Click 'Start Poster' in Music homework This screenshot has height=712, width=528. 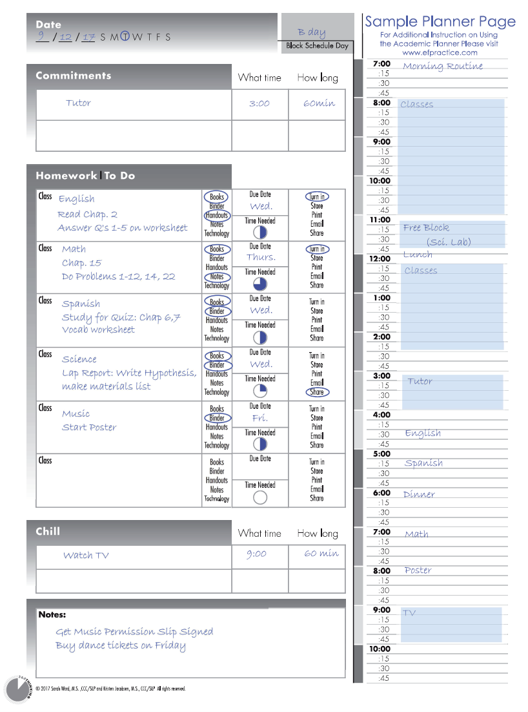point(89,427)
